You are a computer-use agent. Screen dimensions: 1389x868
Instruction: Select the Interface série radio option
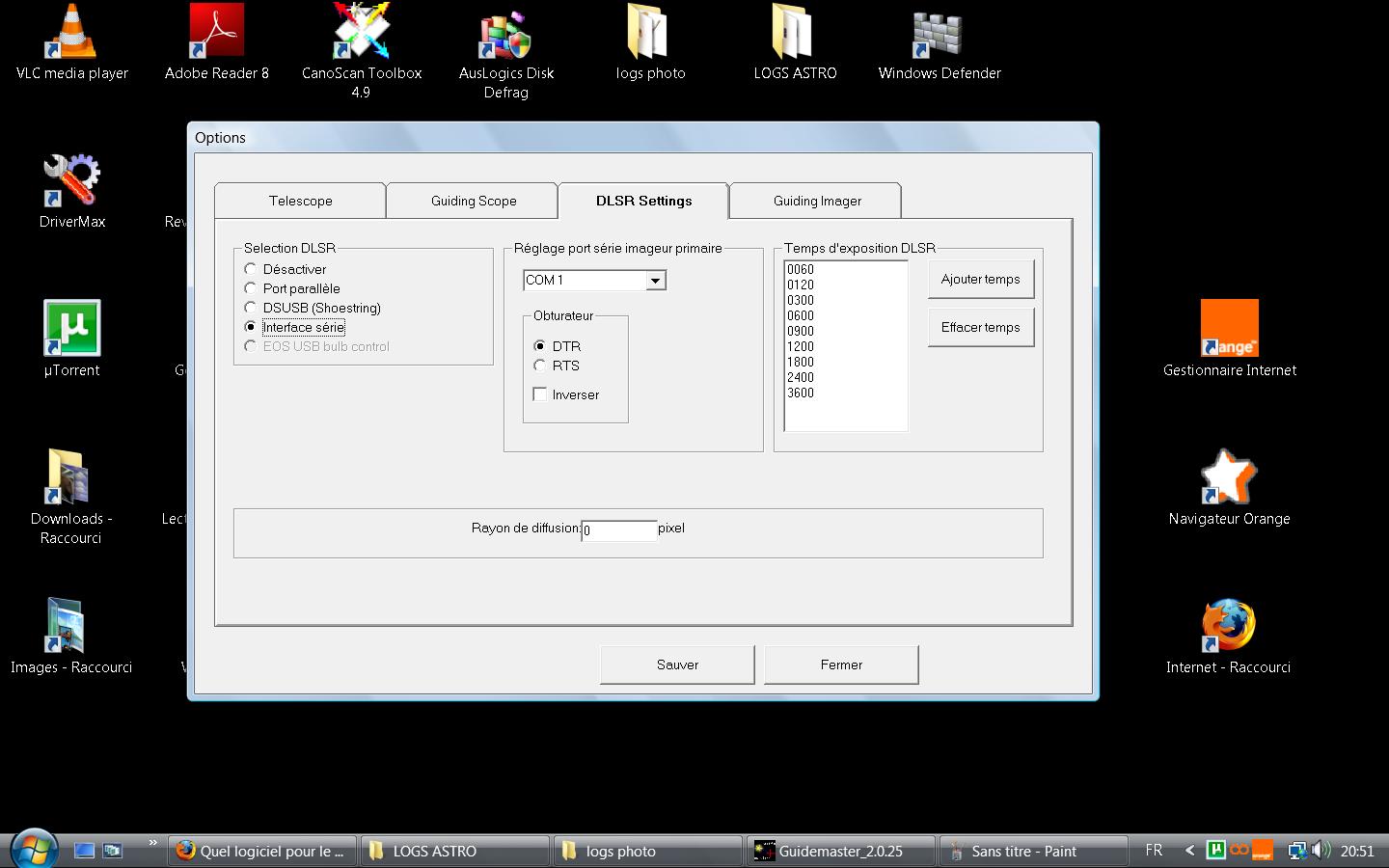click(251, 327)
